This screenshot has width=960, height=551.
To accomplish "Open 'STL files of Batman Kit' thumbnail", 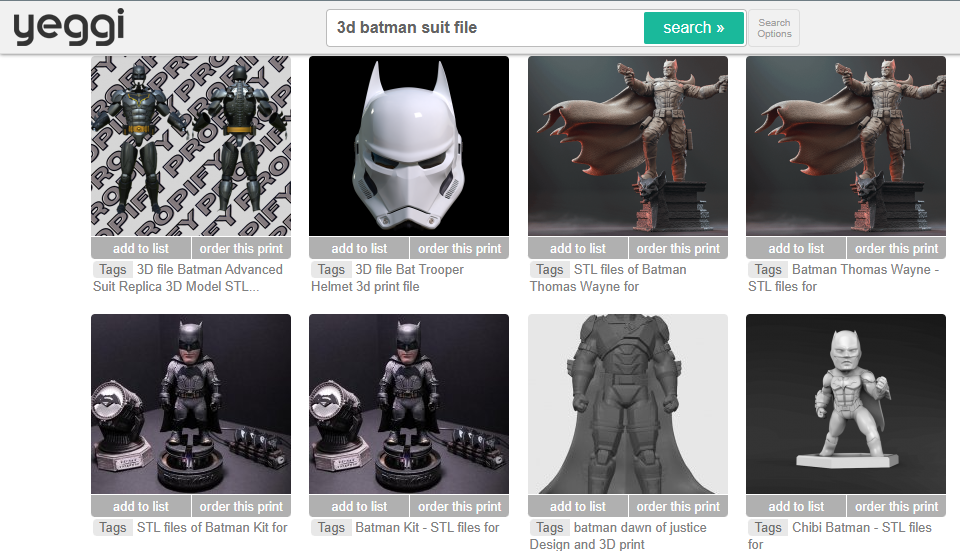I will pyautogui.click(x=191, y=404).
